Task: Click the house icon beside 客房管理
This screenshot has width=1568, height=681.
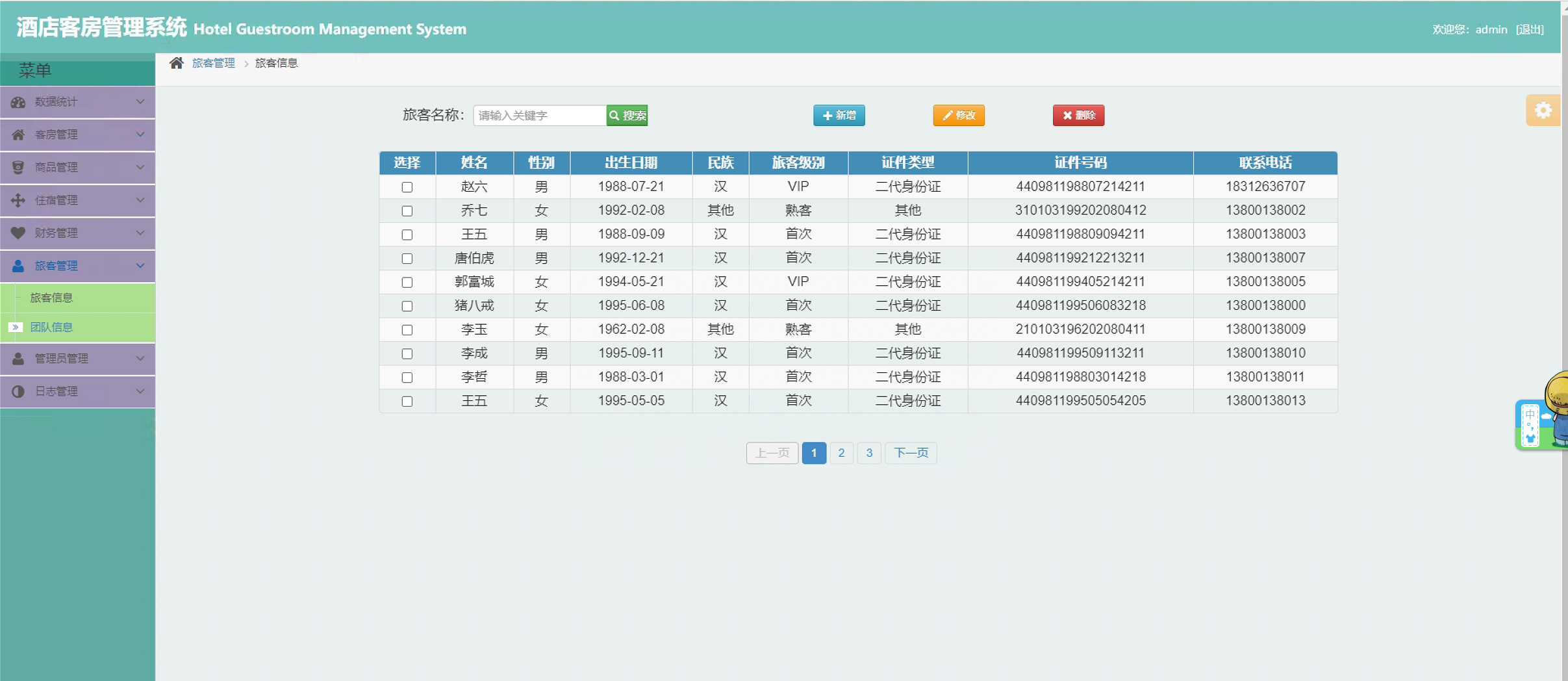Action: pos(18,135)
